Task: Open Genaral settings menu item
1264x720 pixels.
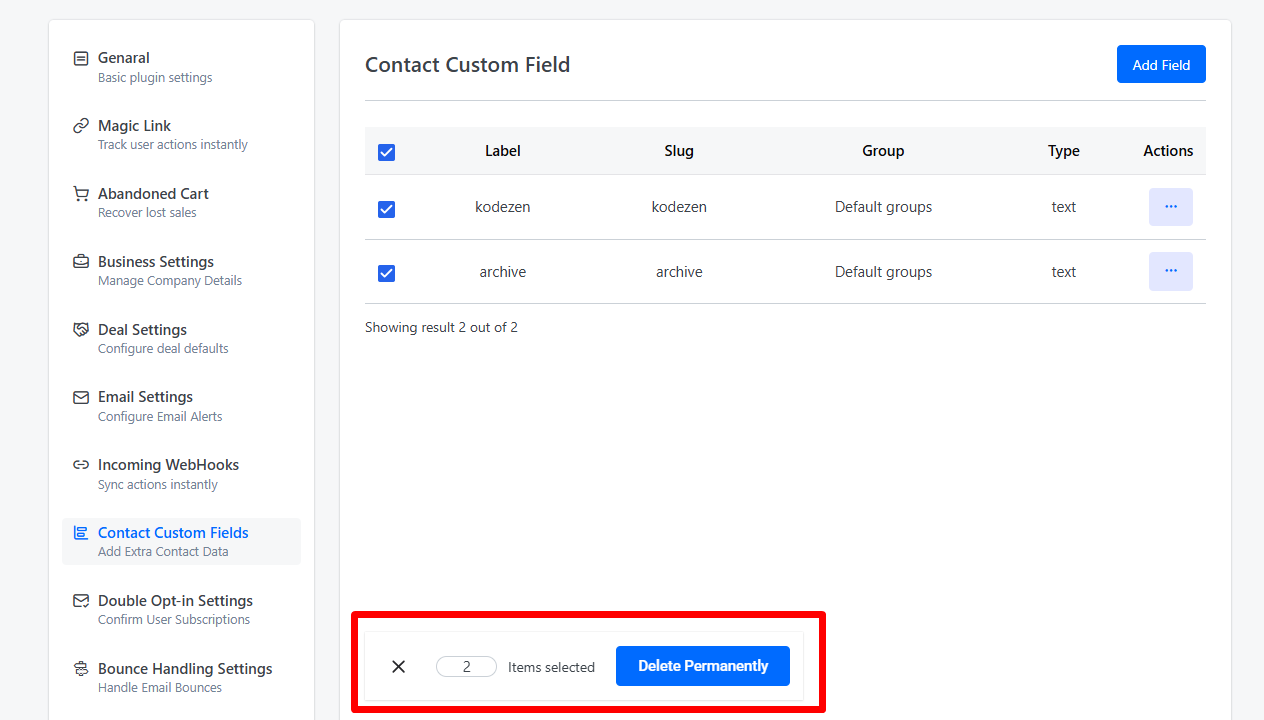Action: coord(181,67)
